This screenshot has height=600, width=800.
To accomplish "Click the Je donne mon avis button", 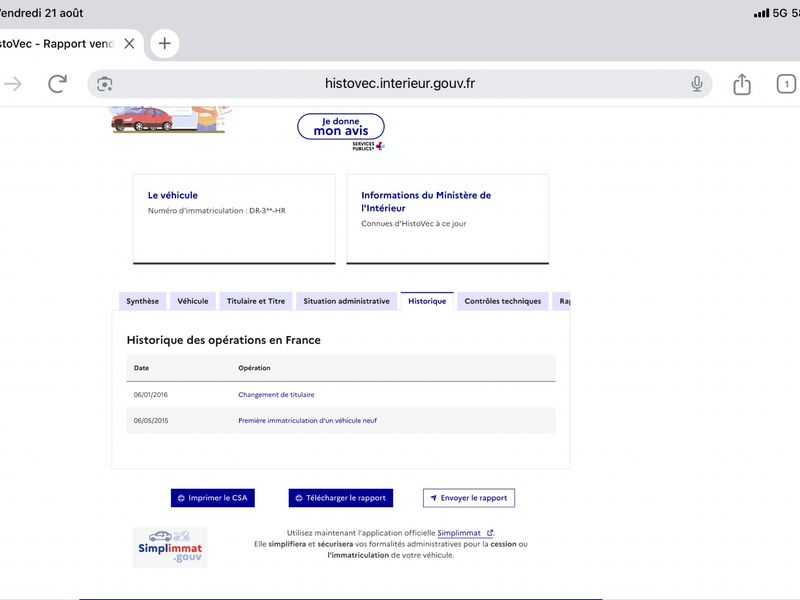I will tap(341, 127).
